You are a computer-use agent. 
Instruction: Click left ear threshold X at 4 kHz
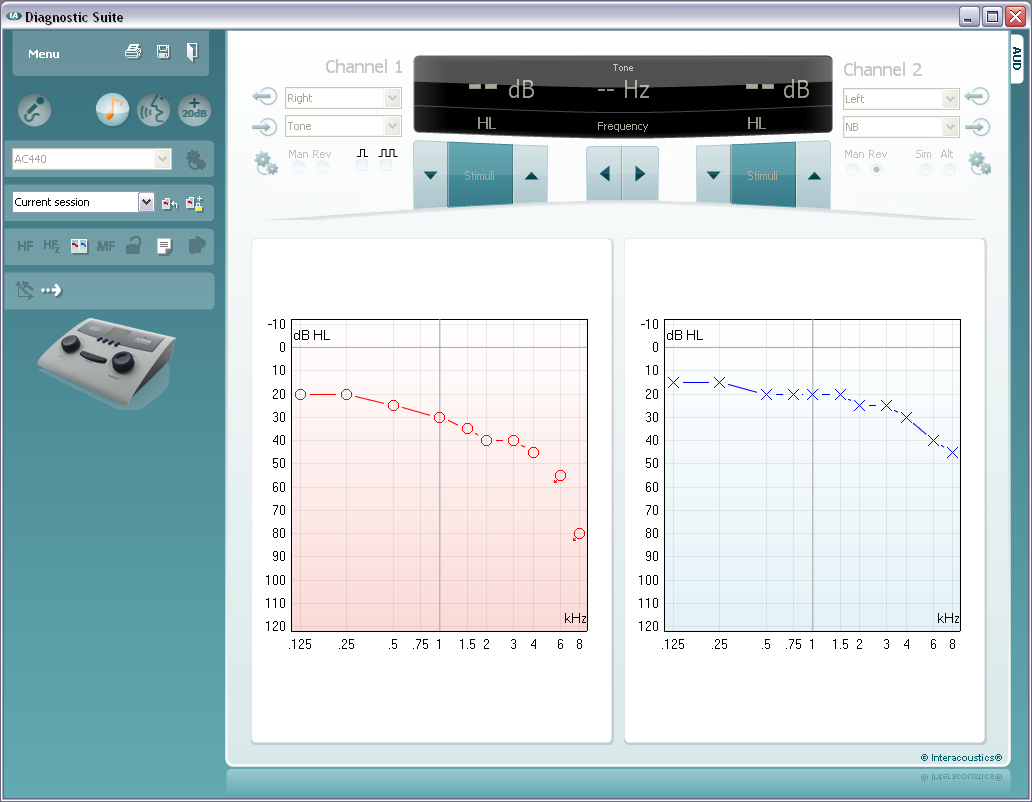tap(906, 418)
